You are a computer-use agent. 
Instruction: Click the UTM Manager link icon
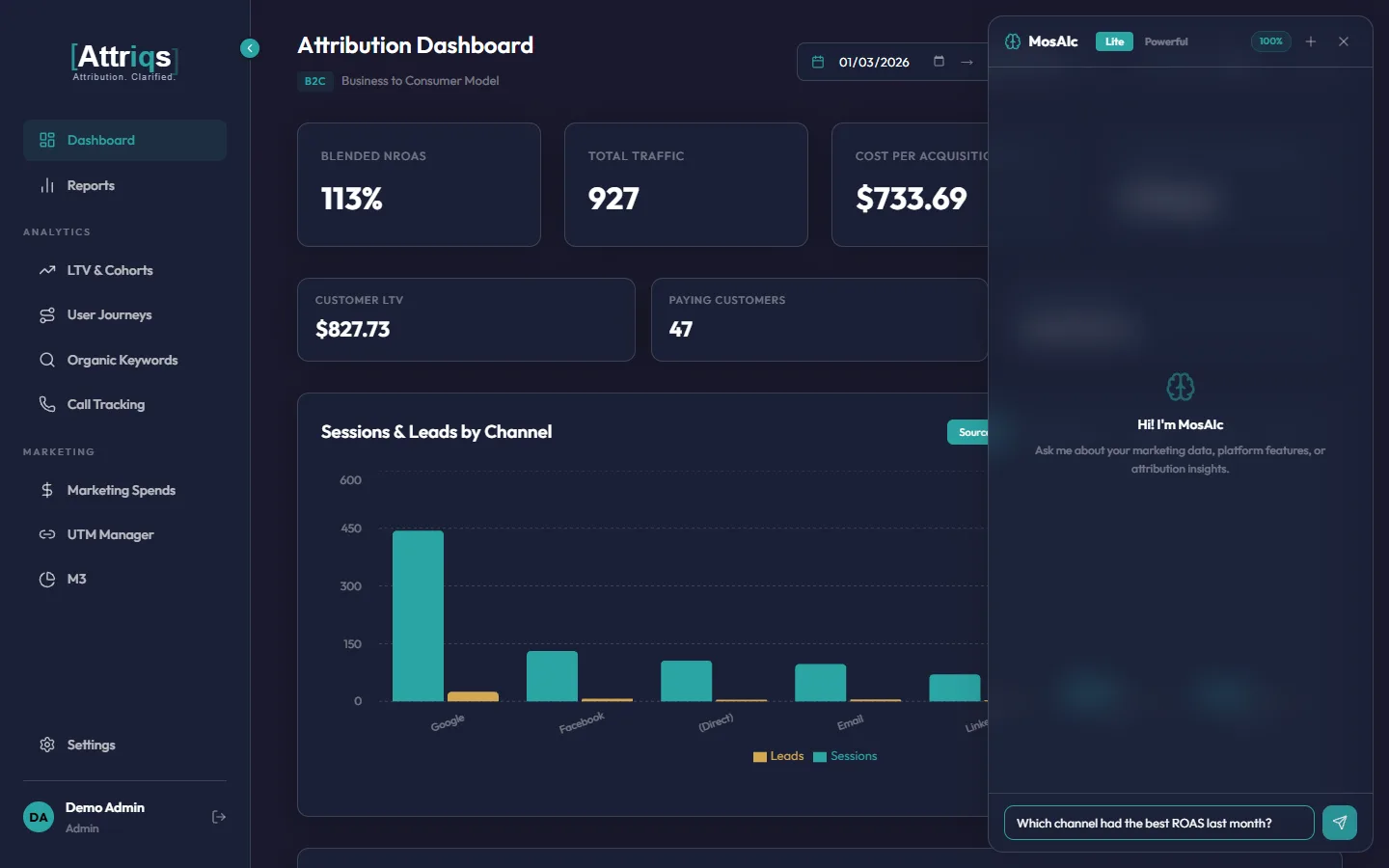46,534
